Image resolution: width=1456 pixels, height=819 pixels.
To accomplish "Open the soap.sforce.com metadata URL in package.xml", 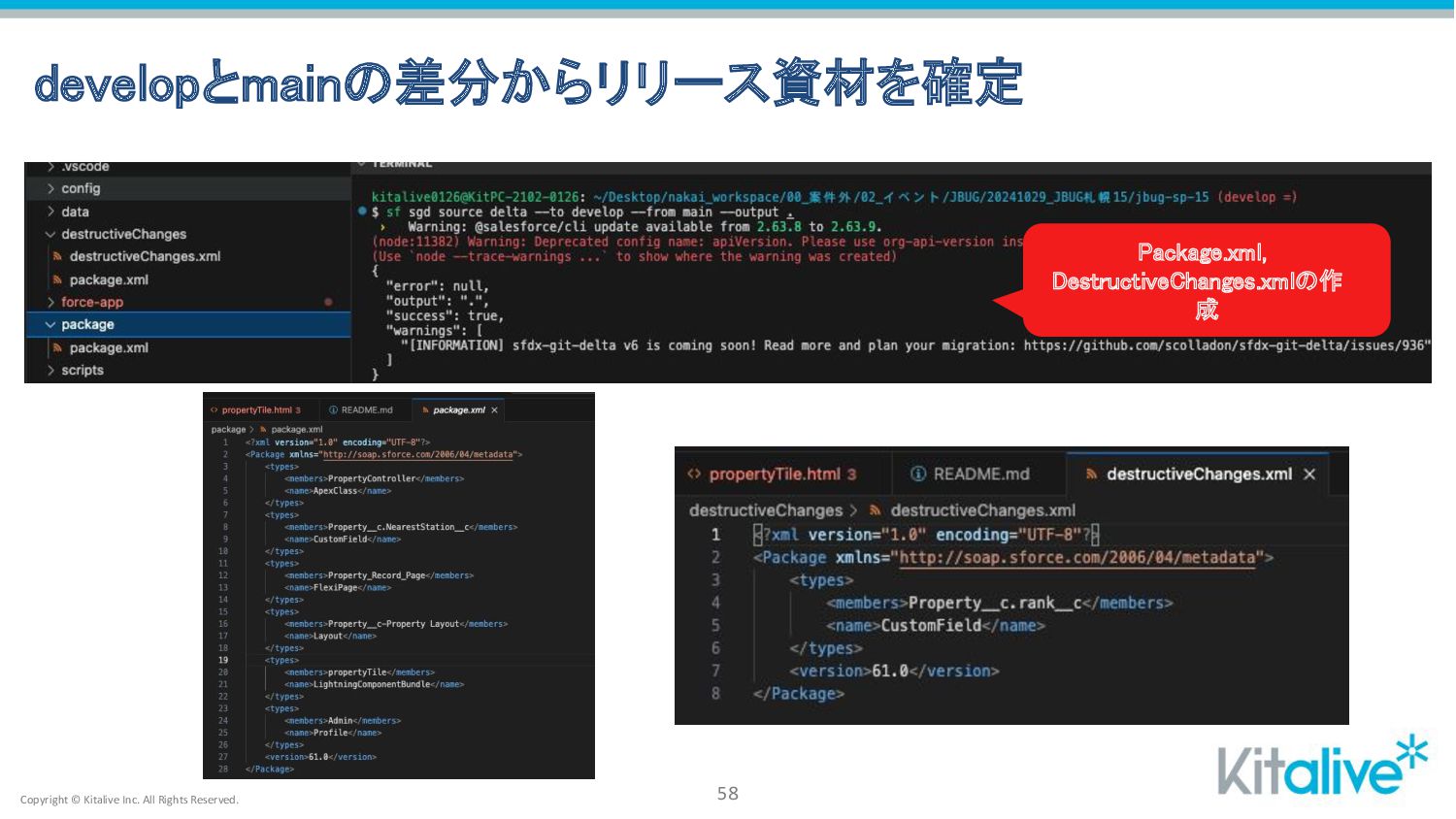I will click(x=418, y=454).
